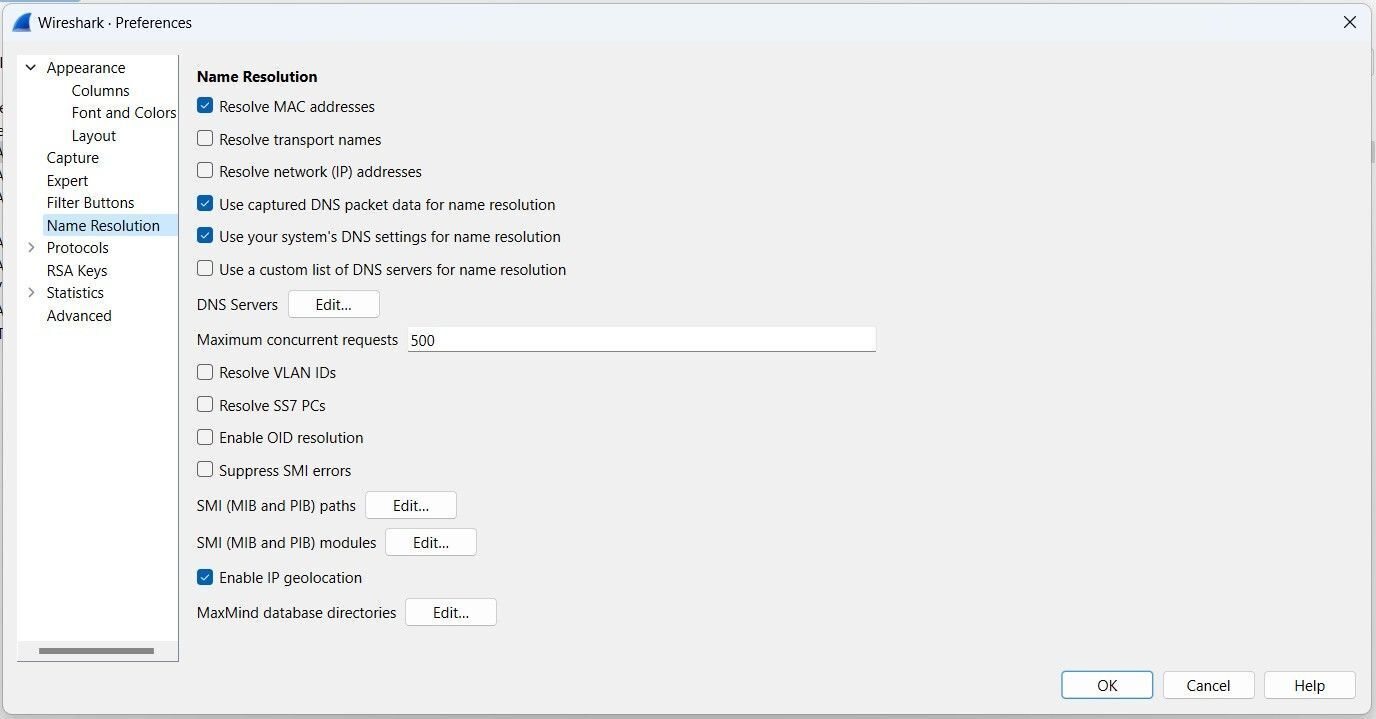Open the Advanced preferences page
Viewport: 1376px width, 719px height.
[x=78, y=315]
